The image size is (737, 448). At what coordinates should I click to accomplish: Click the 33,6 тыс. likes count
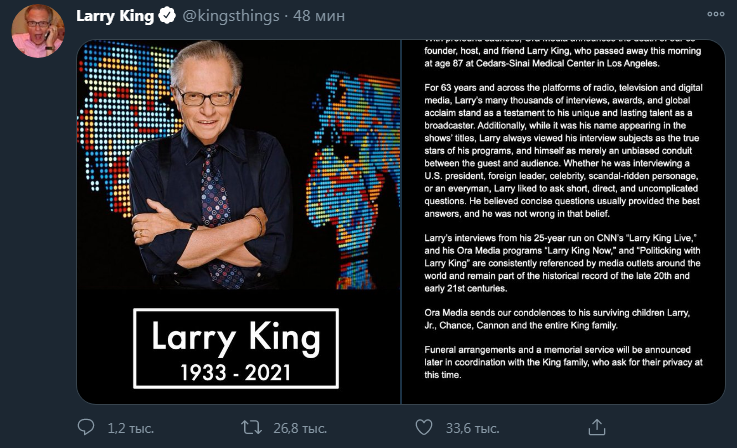[472, 428]
